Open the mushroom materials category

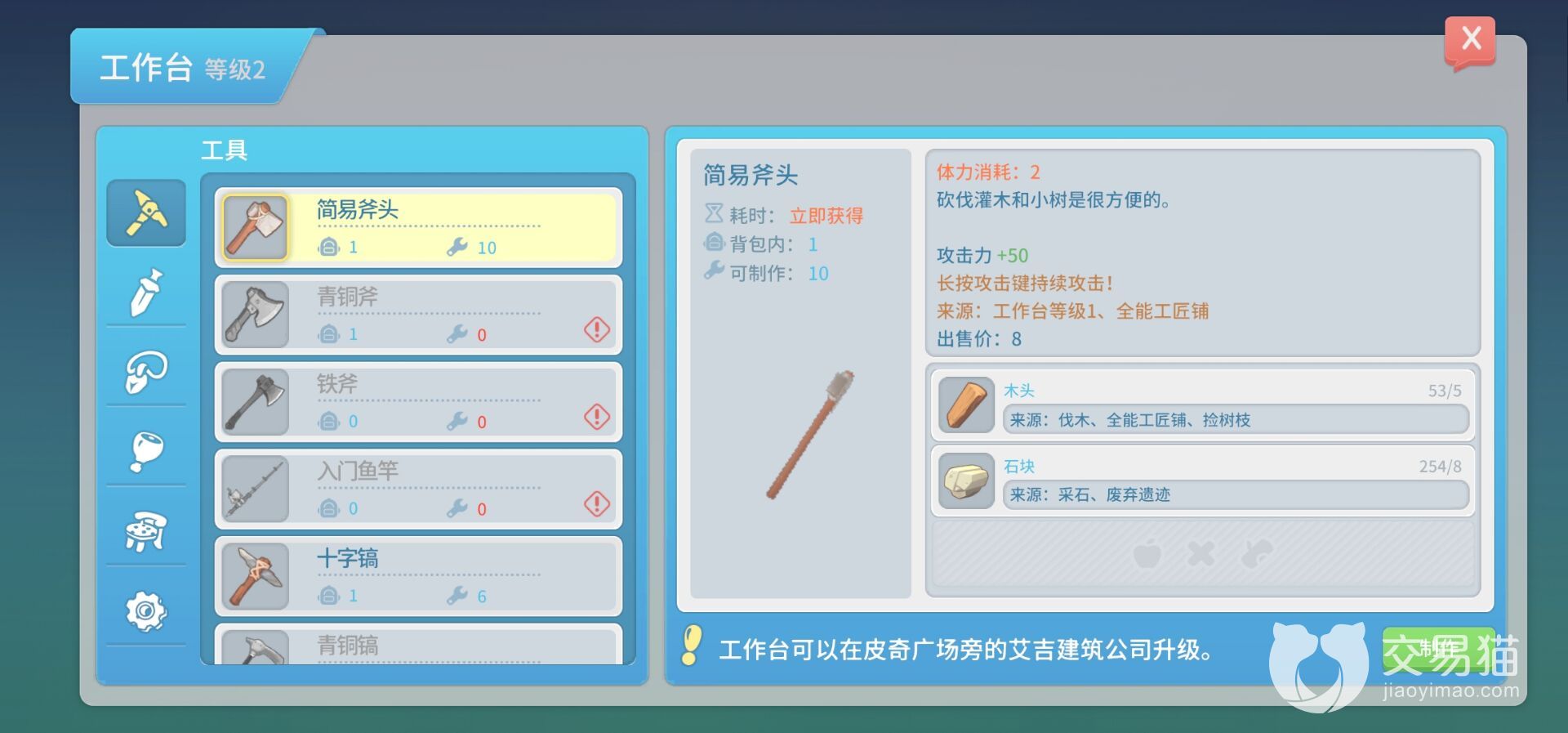(146, 372)
